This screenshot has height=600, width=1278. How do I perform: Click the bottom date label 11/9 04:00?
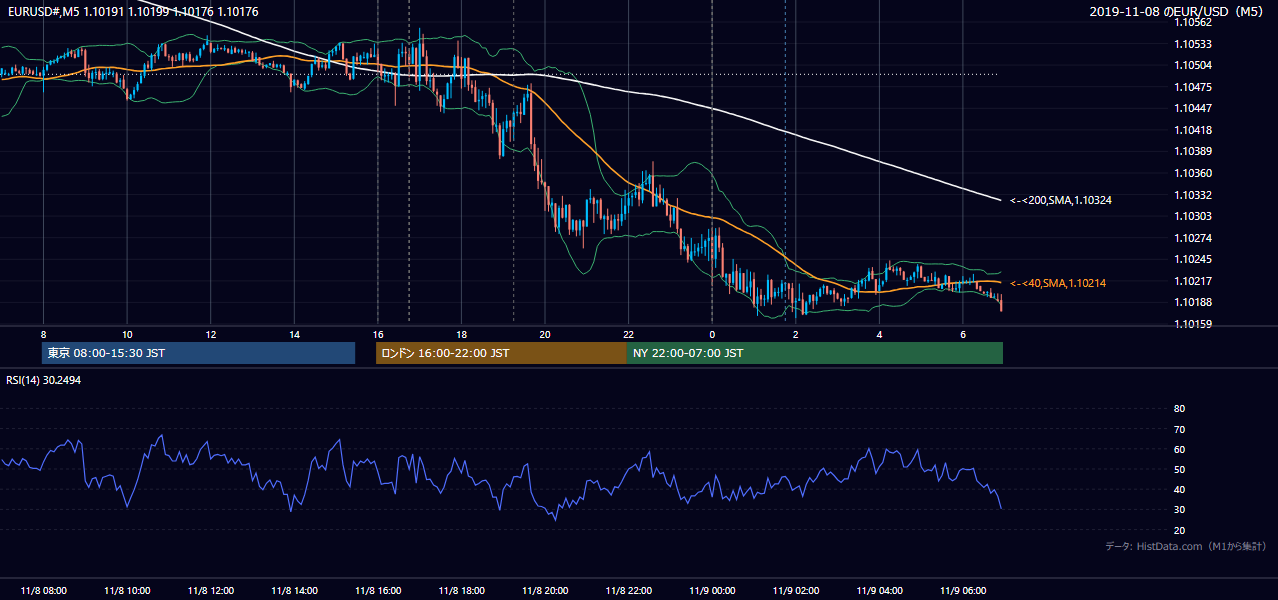tap(879, 591)
